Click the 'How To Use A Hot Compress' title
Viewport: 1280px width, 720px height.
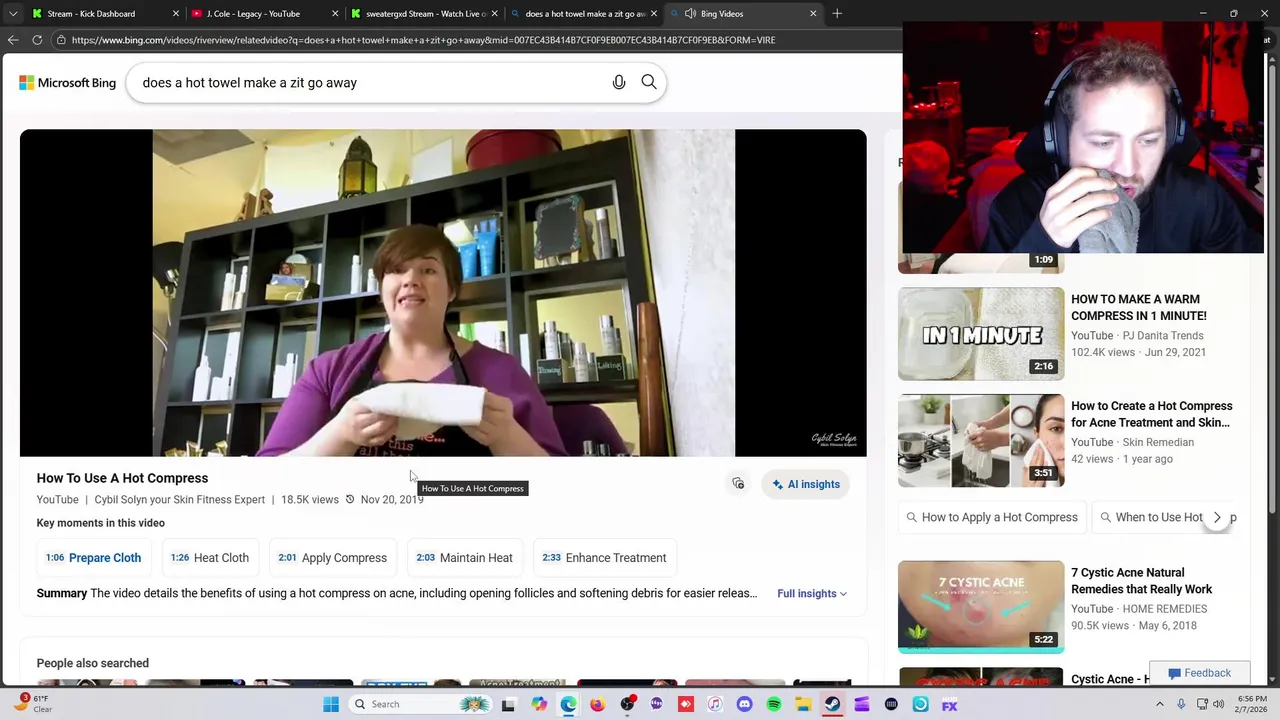(122, 478)
